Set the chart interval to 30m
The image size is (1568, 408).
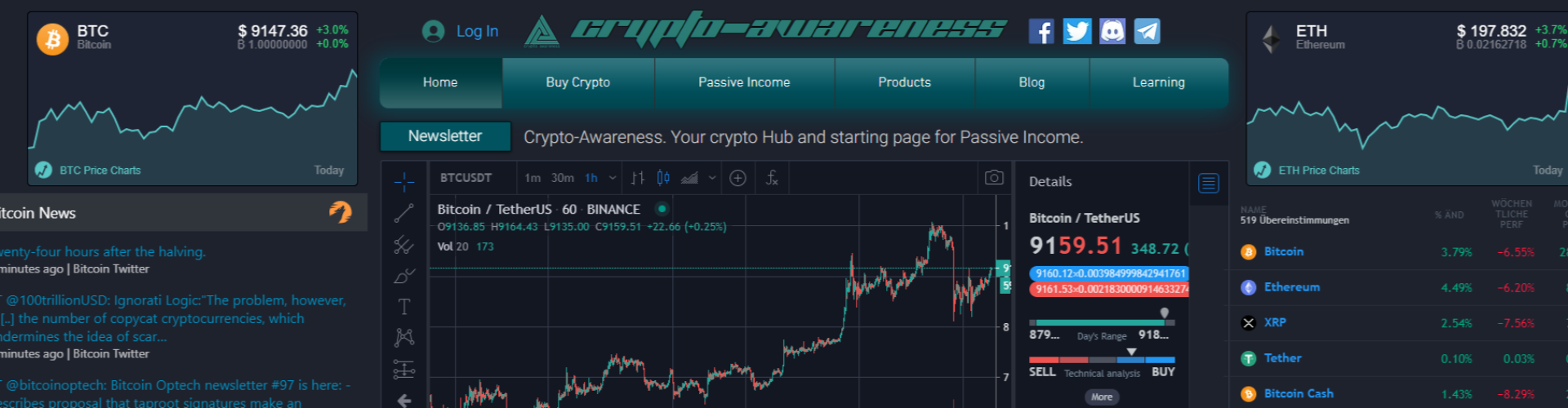562,178
